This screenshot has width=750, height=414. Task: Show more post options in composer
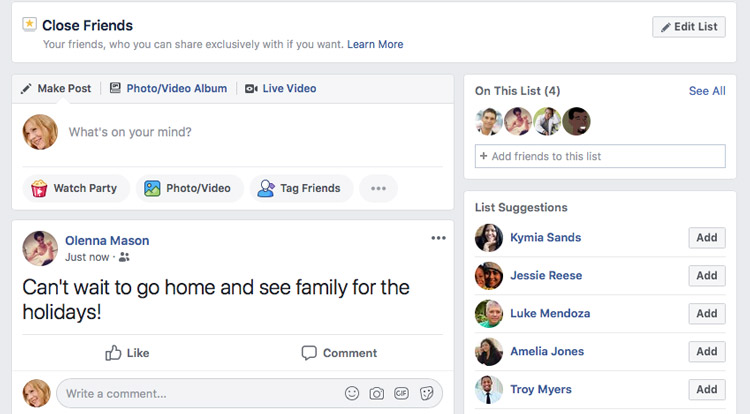[378, 188]
